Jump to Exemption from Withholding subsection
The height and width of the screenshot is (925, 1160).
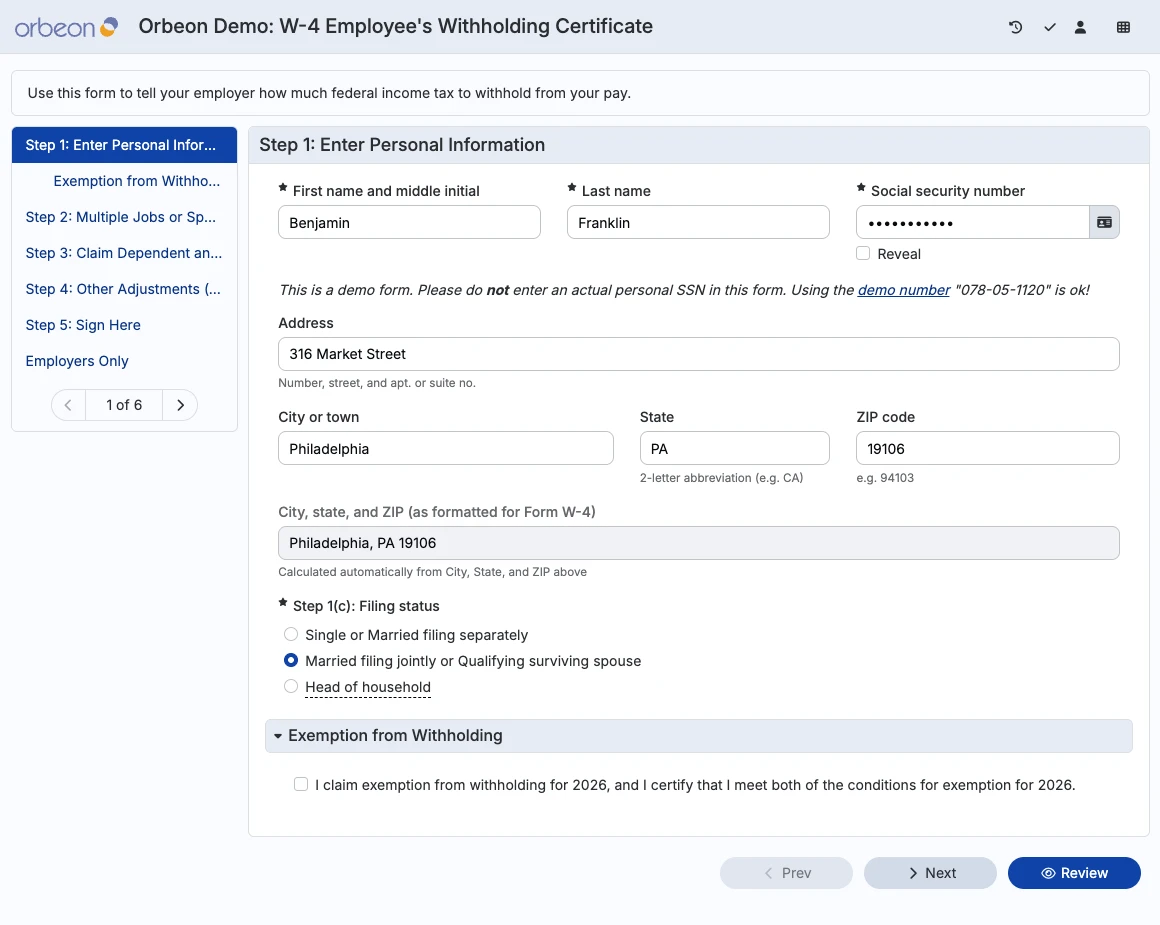137,181
